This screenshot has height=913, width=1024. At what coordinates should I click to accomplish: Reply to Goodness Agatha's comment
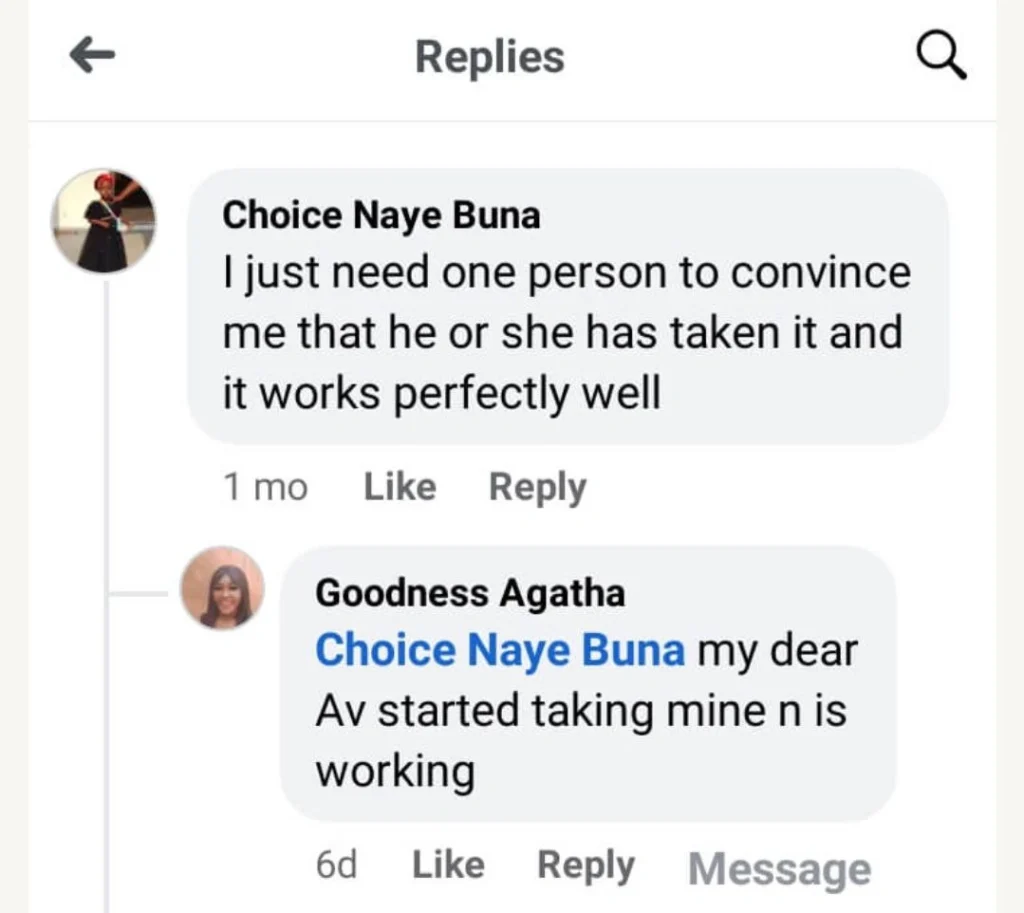coord(586,865)
